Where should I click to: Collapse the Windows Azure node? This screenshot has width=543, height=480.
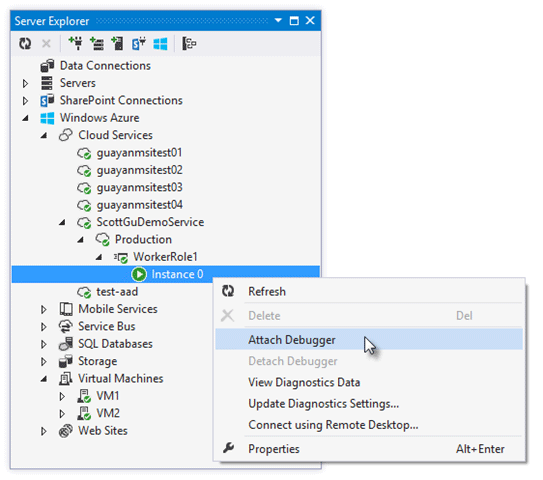25,118
